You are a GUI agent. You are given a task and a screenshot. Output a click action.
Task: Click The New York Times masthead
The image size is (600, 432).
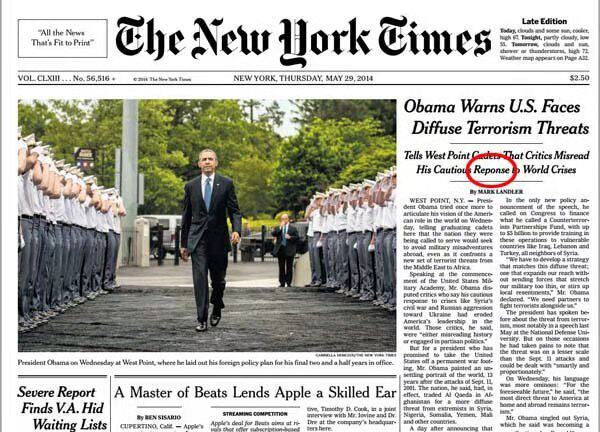tap(303, 40)
